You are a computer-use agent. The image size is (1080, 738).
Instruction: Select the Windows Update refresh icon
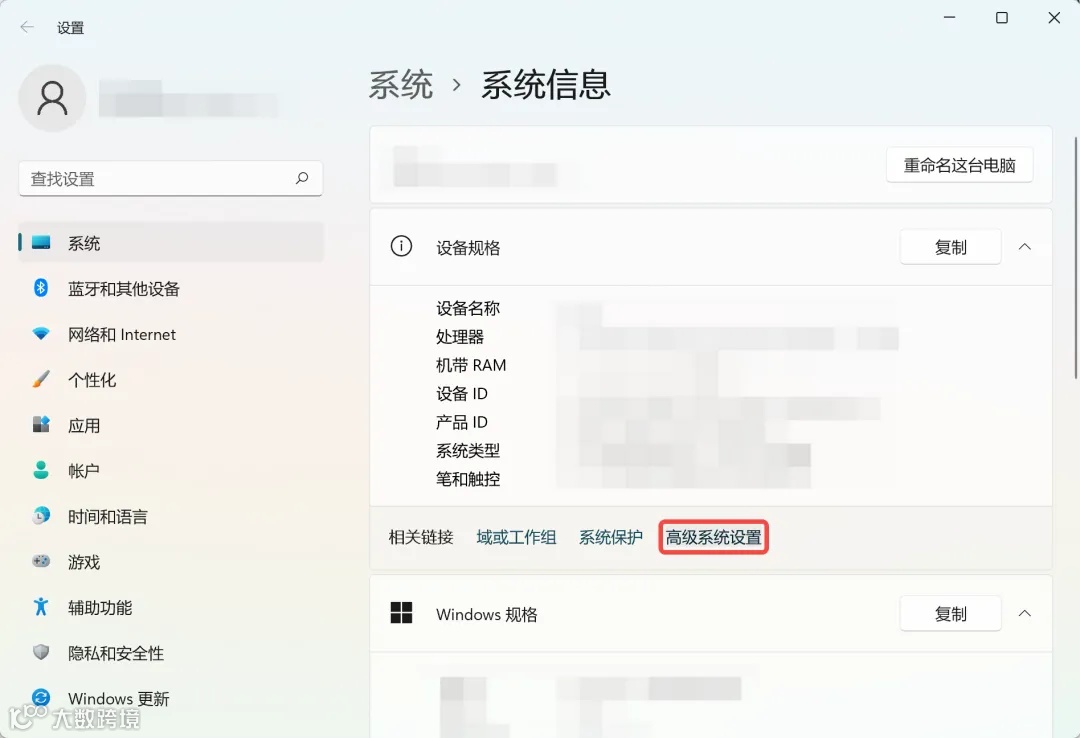(x=41, y=698)
